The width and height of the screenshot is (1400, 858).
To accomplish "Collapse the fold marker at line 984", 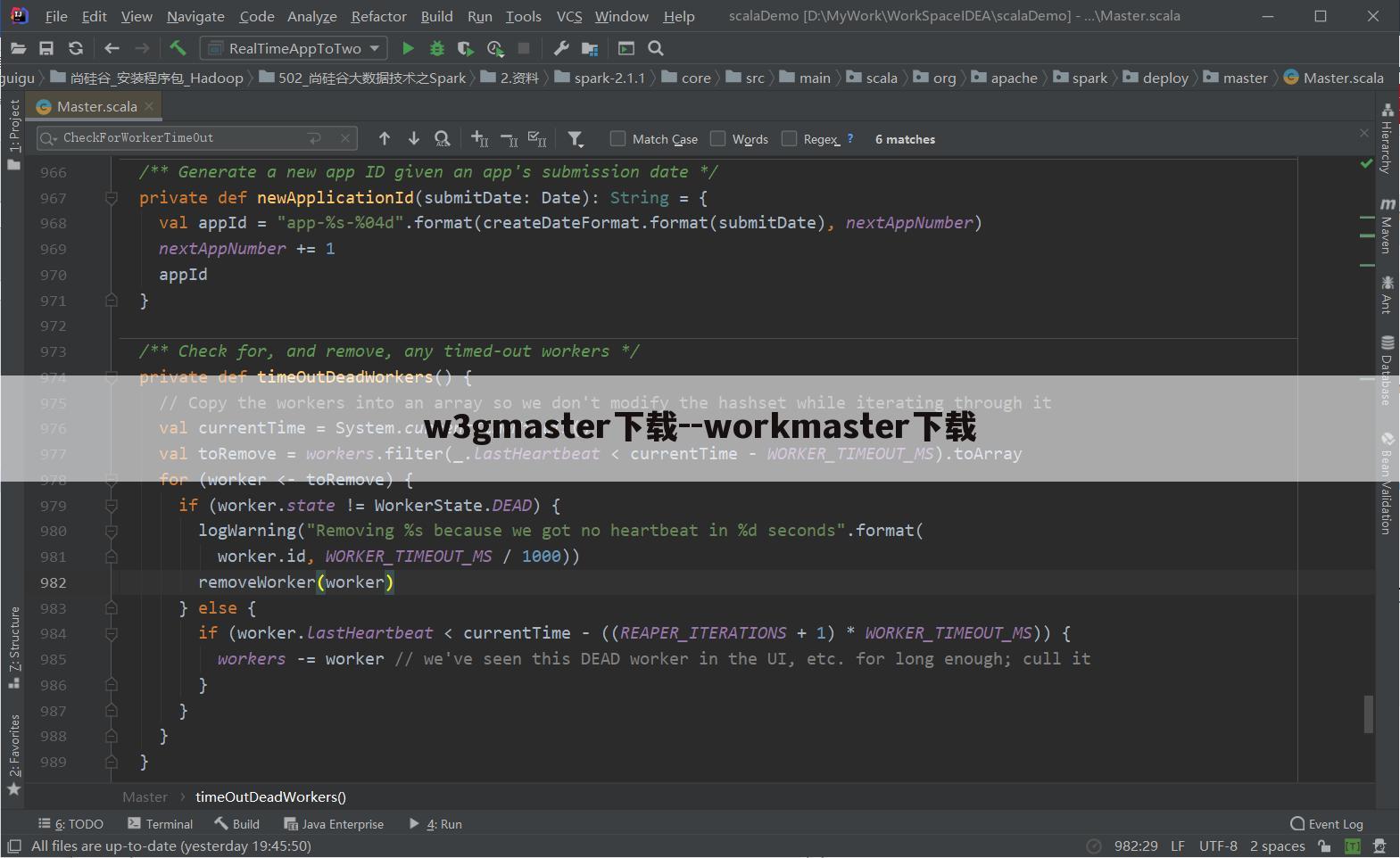I will (x=112, y=633).
